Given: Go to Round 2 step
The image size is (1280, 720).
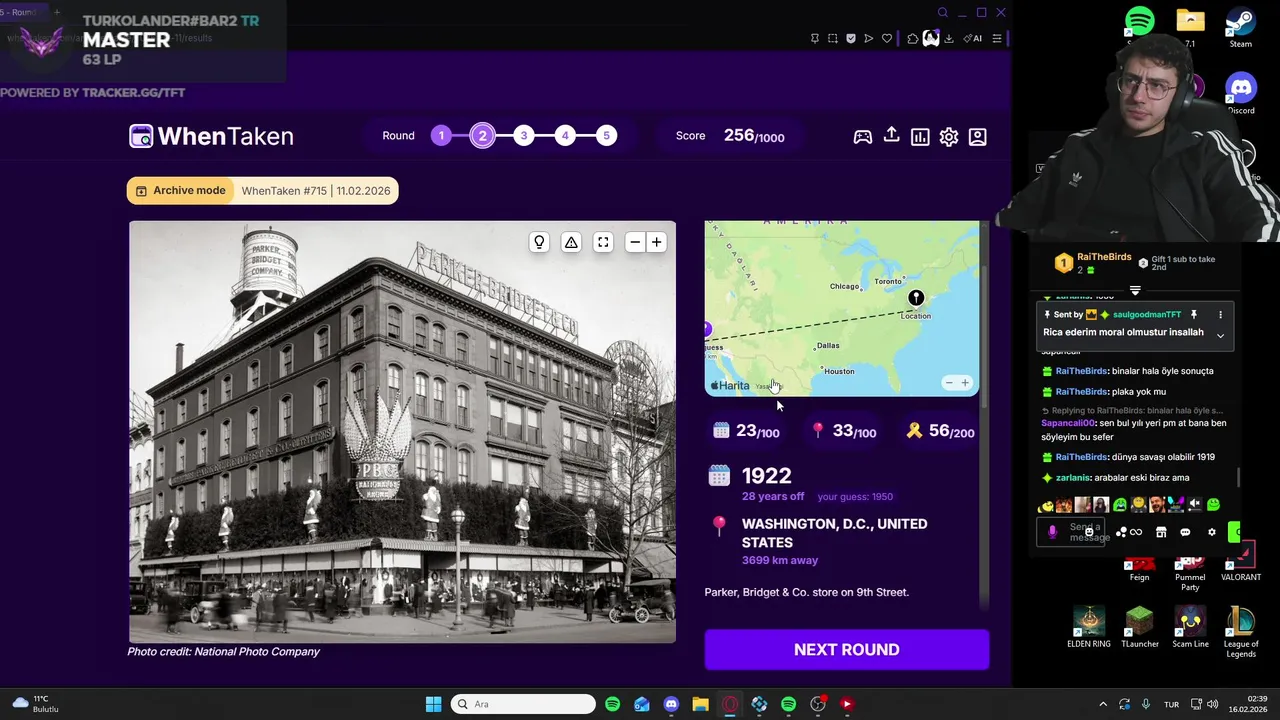Looking at the screenshot, I should point(482,136).
